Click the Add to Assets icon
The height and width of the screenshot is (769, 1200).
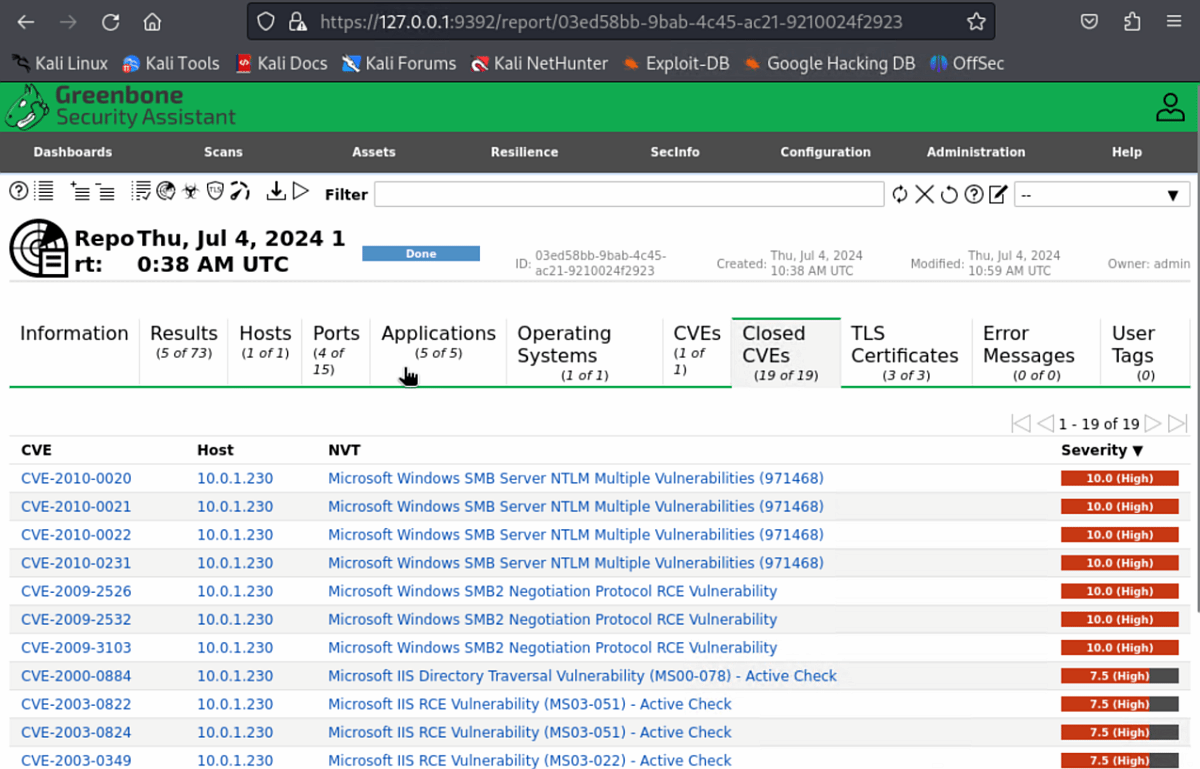click(x=80, y=192)
